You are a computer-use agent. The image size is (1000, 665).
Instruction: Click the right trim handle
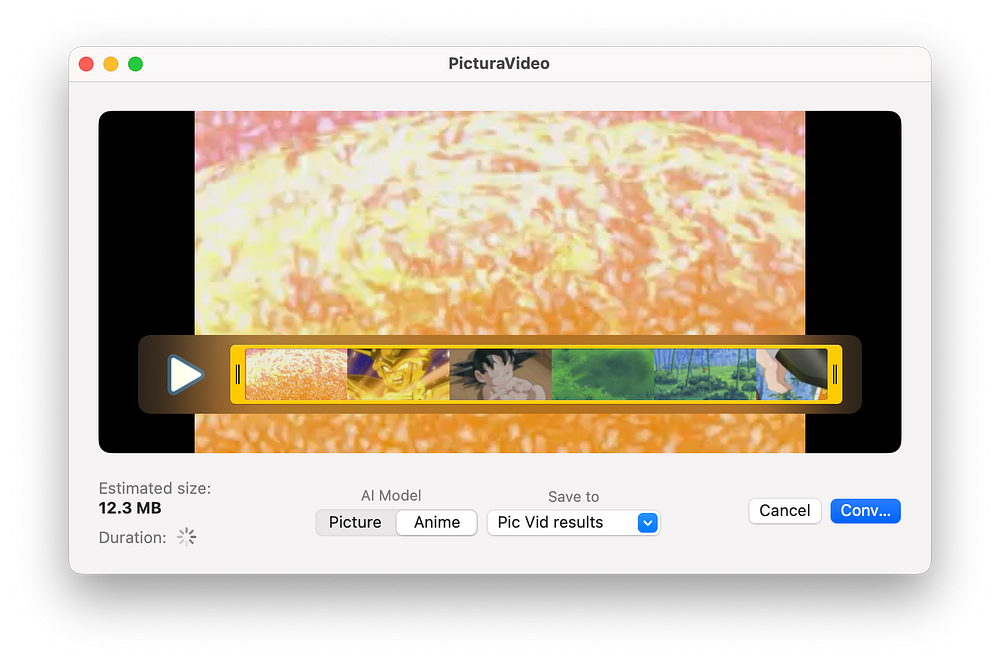(x=835, y=374)
